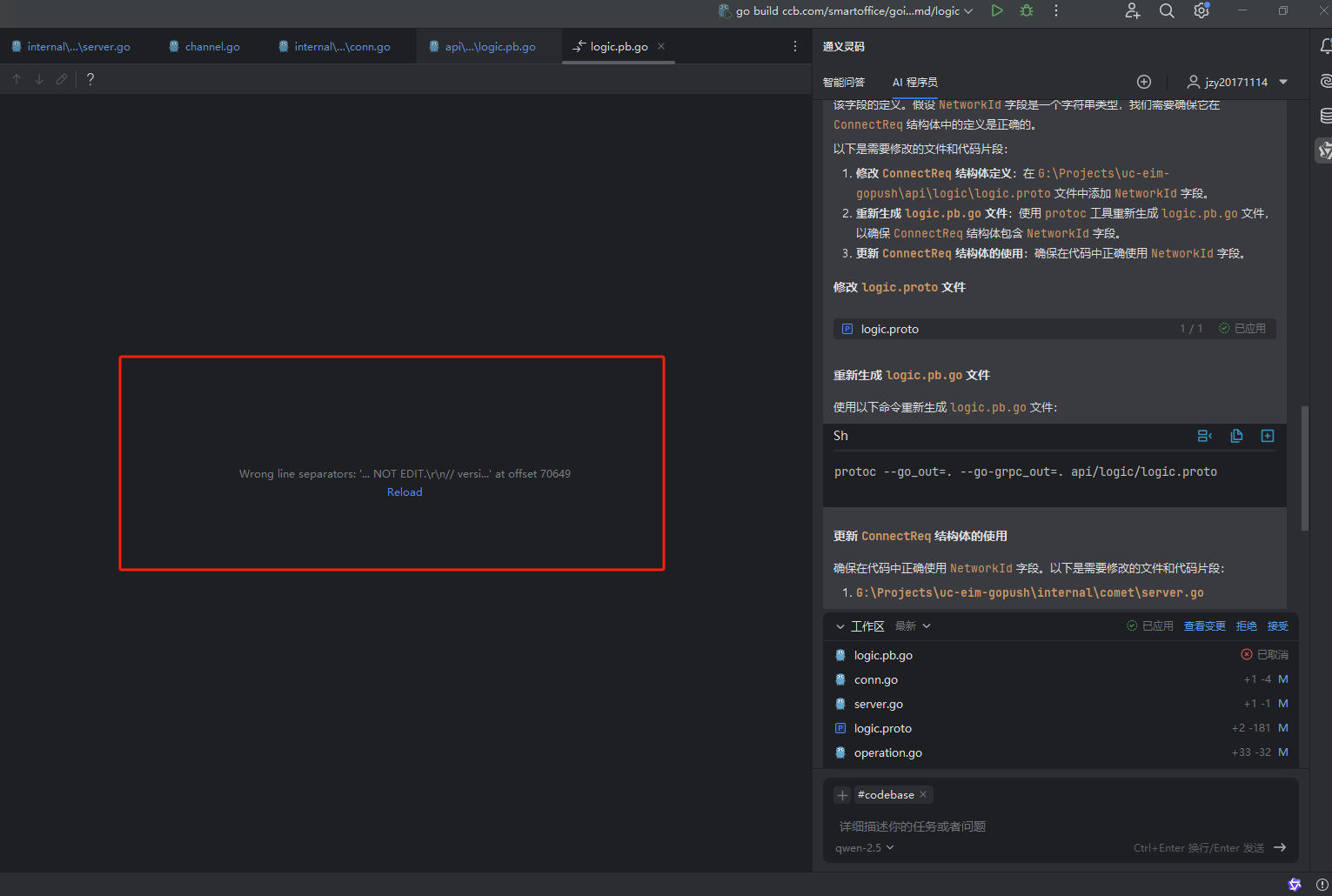The height and width of the screenshot is (896, 1332).
Task: Remove the #codebase context tag
Action: pyautogui.click(x=923, y=794)
